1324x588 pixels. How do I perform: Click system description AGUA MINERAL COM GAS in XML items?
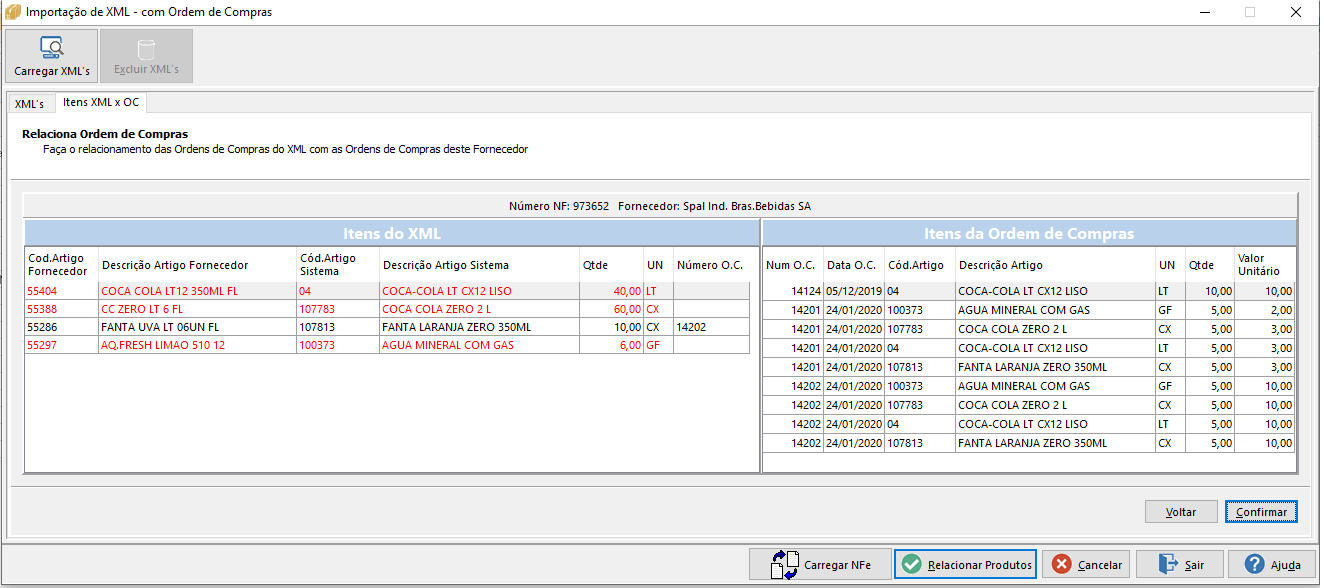(479, 345)
